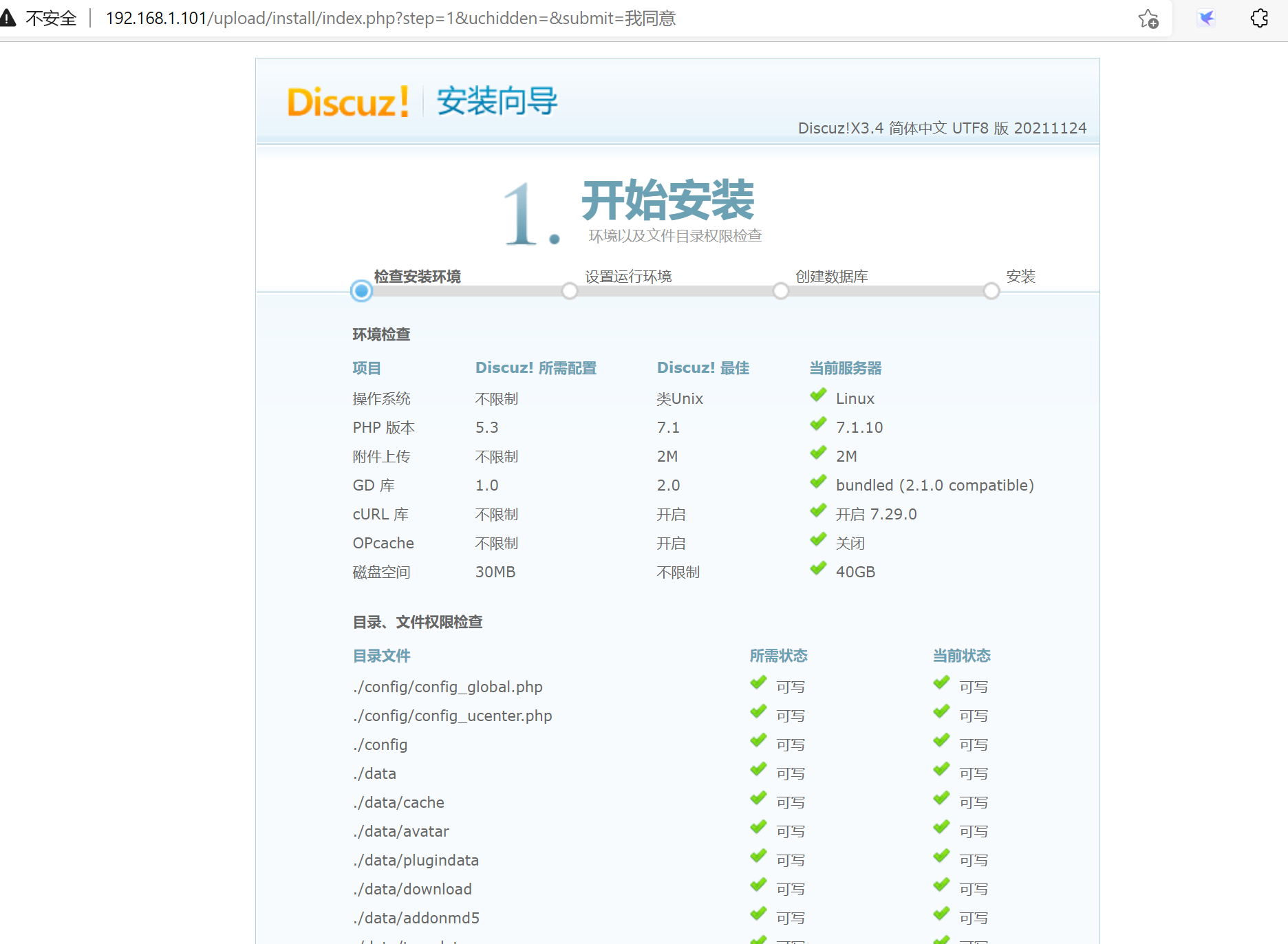Click the ./data/avatar directory text
Viewport: 1288px width, 944px height.
point(401,831)
